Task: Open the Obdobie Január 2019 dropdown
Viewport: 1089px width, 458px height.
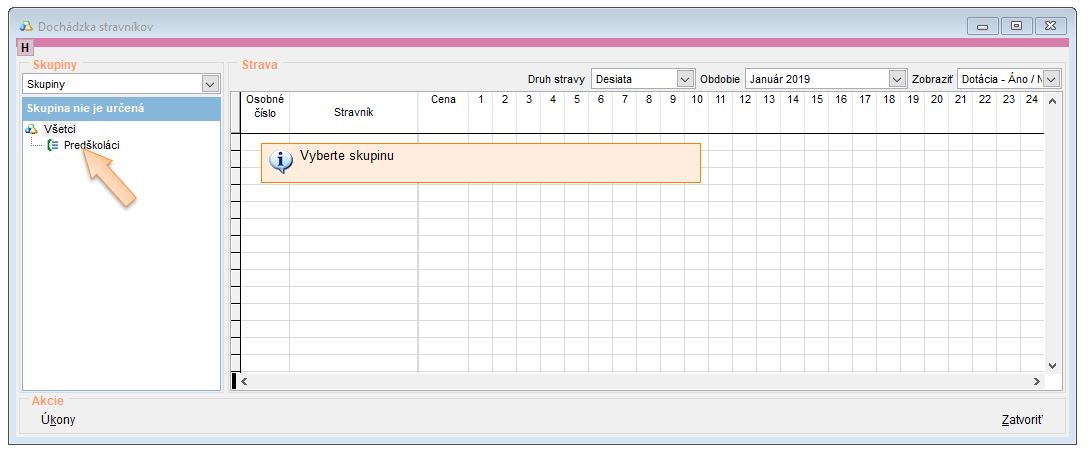Action: coord(896,79)
